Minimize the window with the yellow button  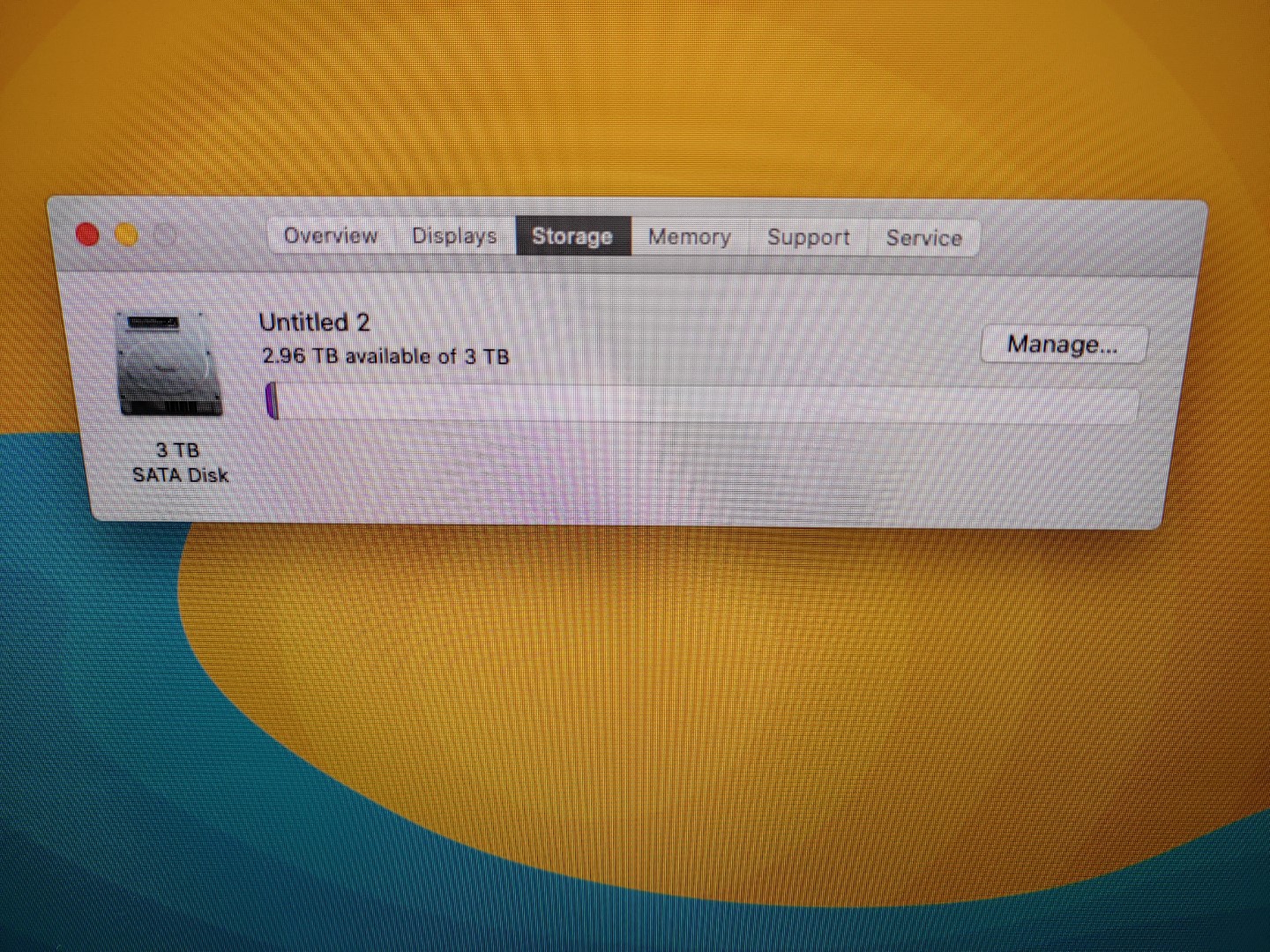(x=127, y=235)
